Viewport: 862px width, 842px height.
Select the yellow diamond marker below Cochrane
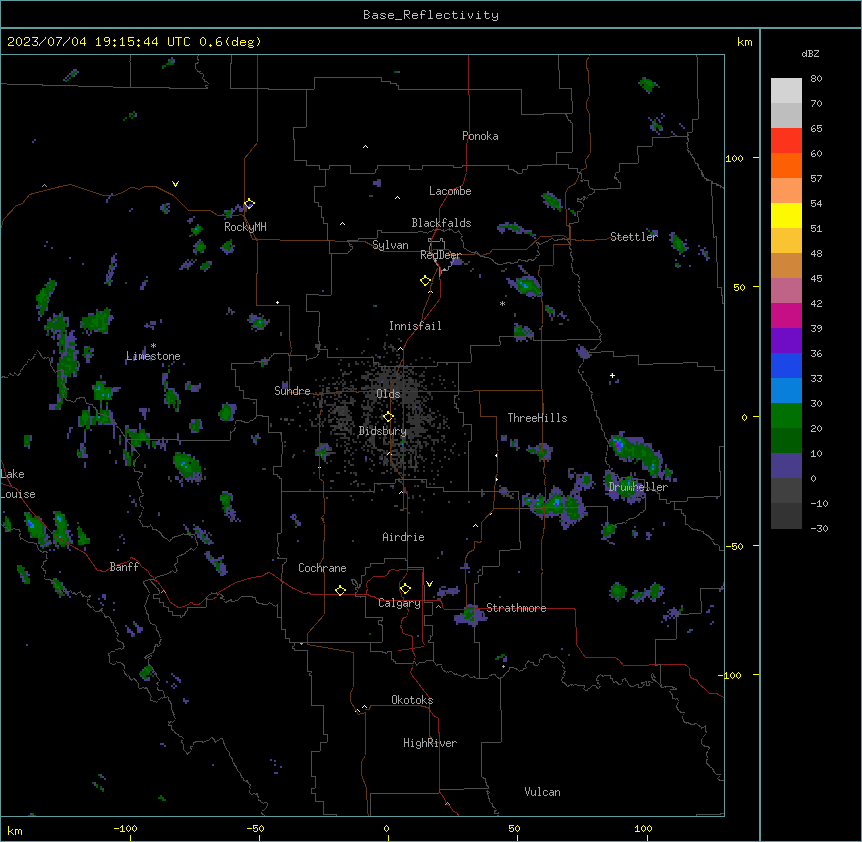[x=340, y=590]
